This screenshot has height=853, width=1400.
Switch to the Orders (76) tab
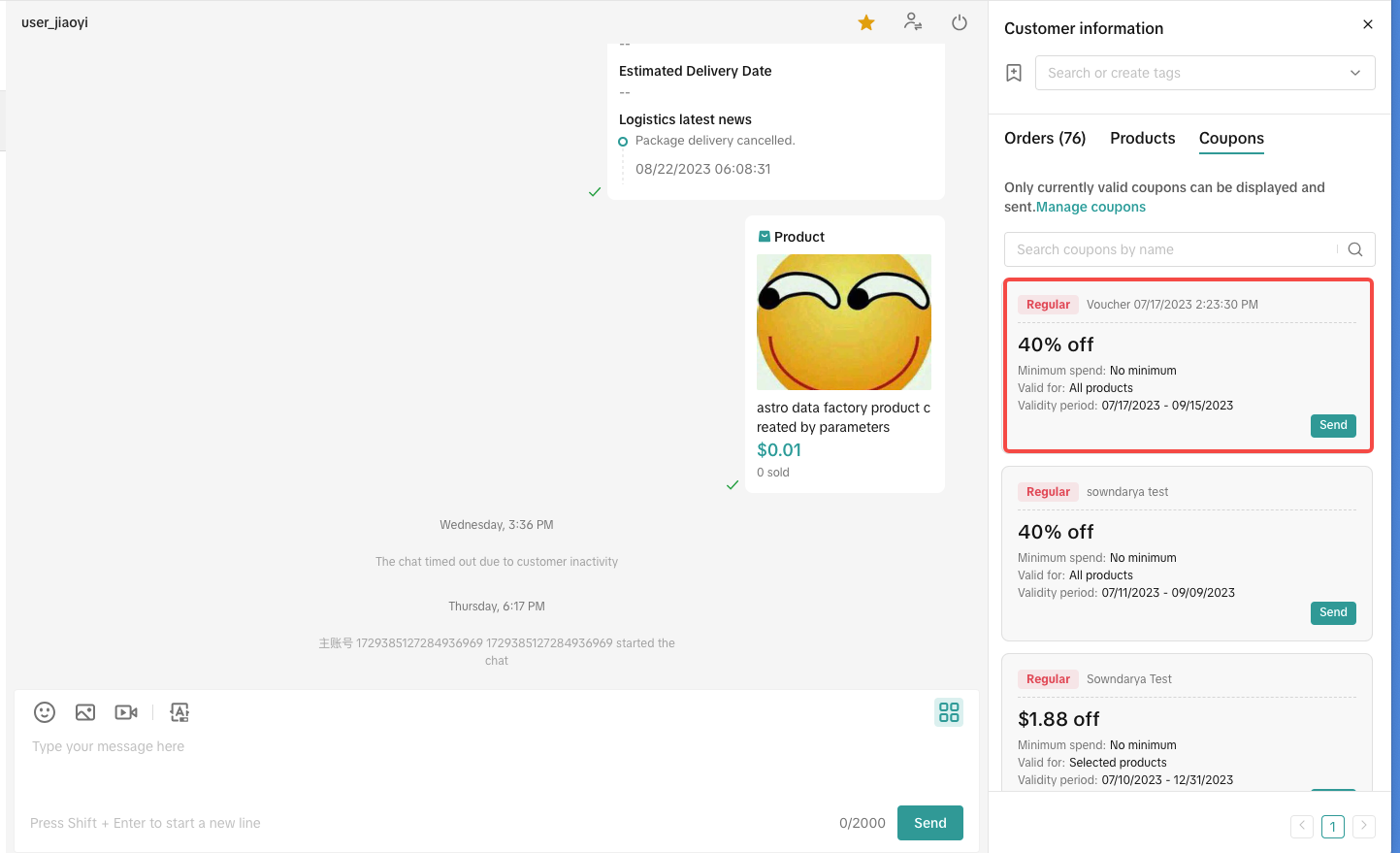click(x=1045, y=138)
